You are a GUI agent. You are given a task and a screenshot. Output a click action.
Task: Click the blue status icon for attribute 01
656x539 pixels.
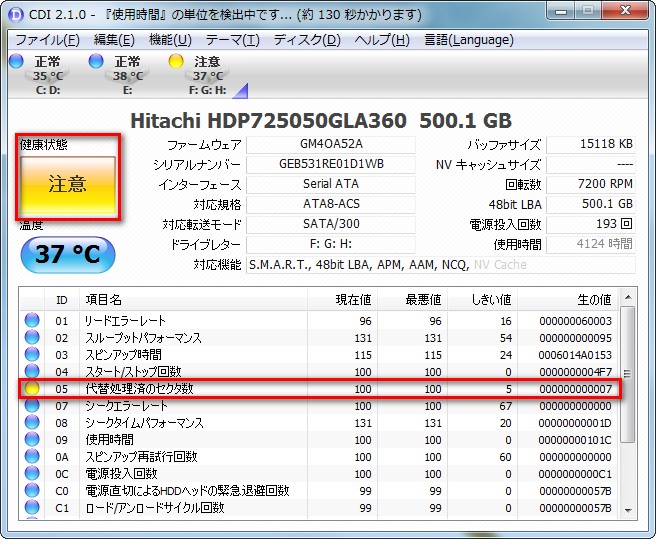click(32, 321)
